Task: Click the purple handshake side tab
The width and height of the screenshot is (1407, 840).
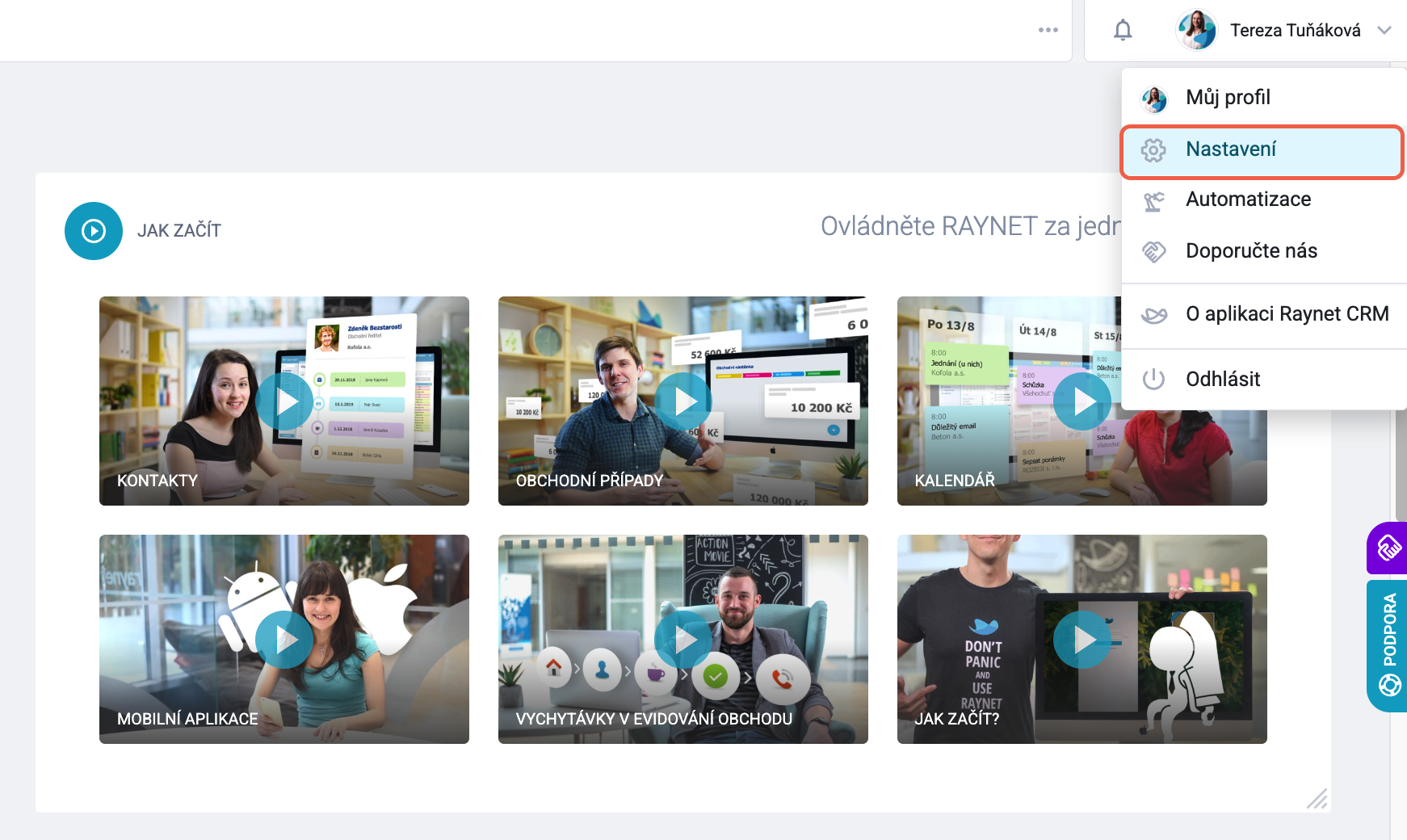Action: coord(1388,548)
